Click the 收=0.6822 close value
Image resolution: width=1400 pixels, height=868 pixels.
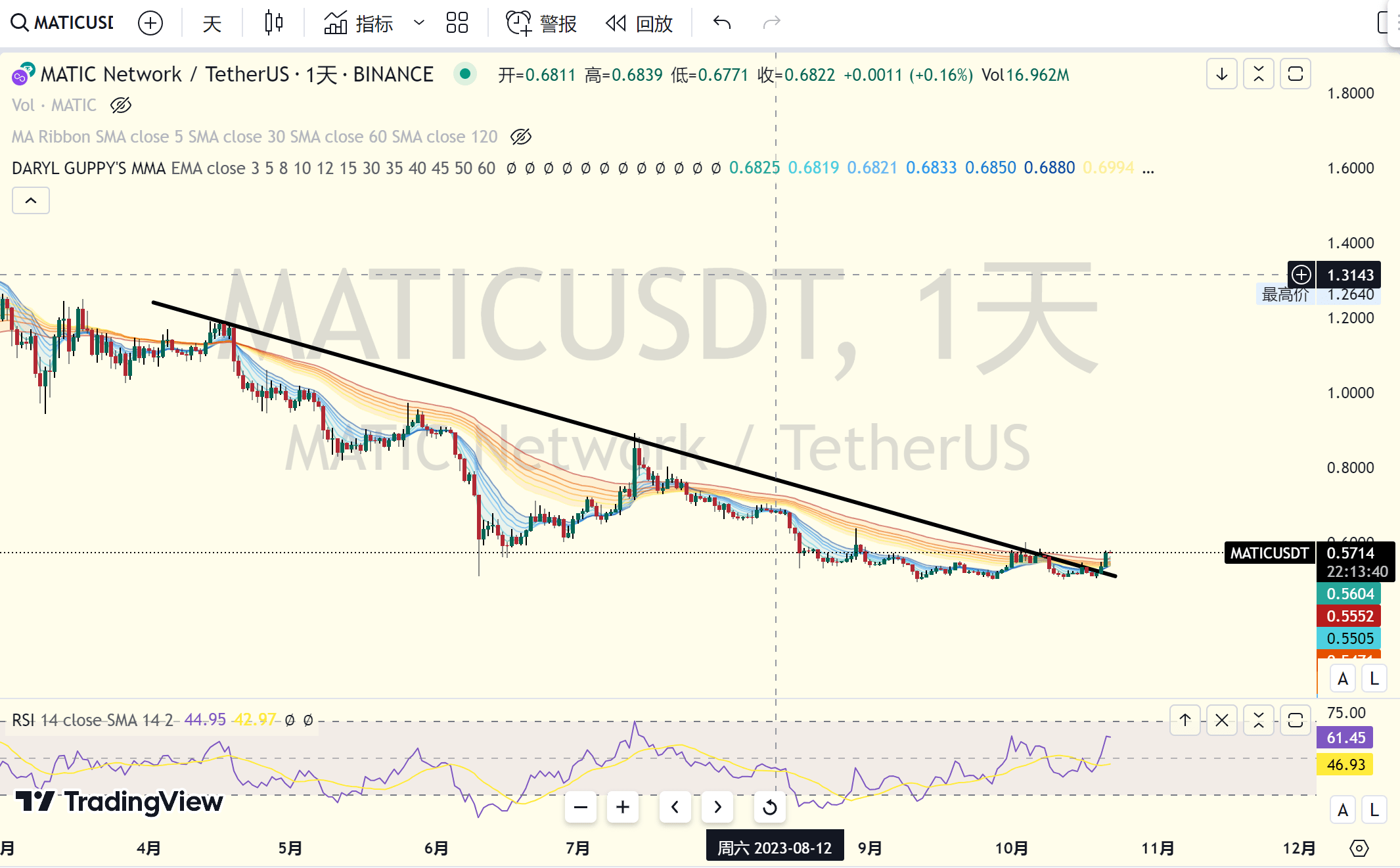(796, 75)
